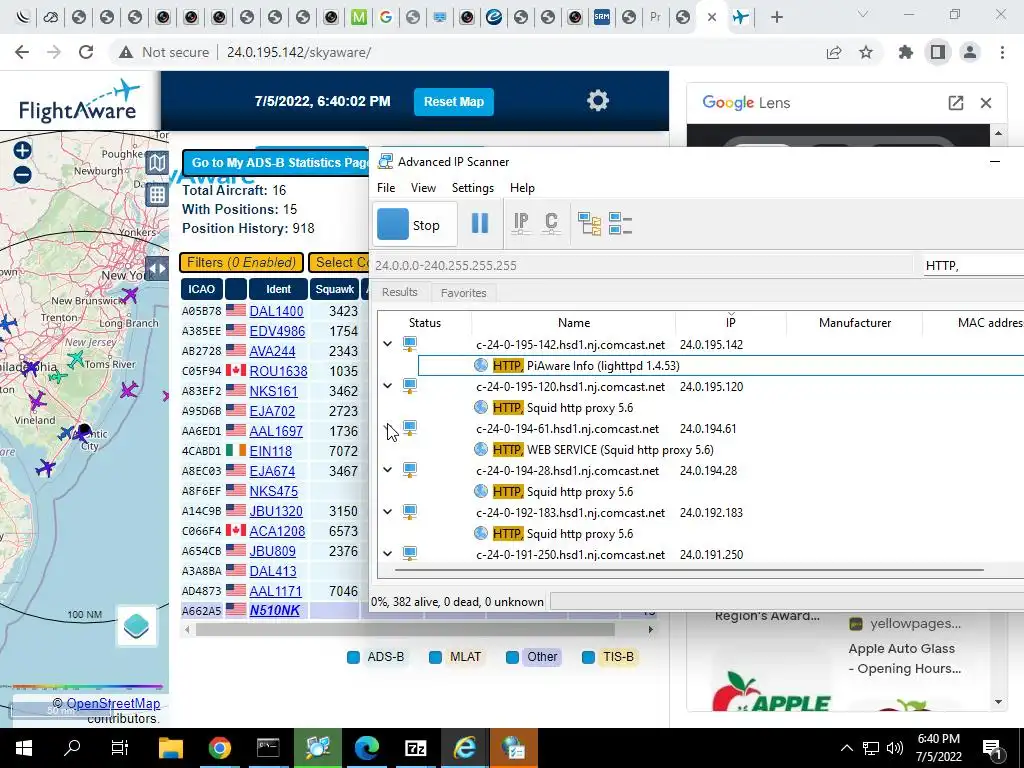This screenshot has height=768, width=1024.
Task: Open taskbar search
Action: click(72, 748)
